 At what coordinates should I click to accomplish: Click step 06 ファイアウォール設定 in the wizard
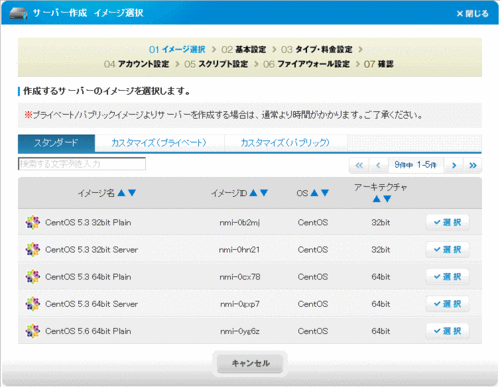(x=306, y=64)
